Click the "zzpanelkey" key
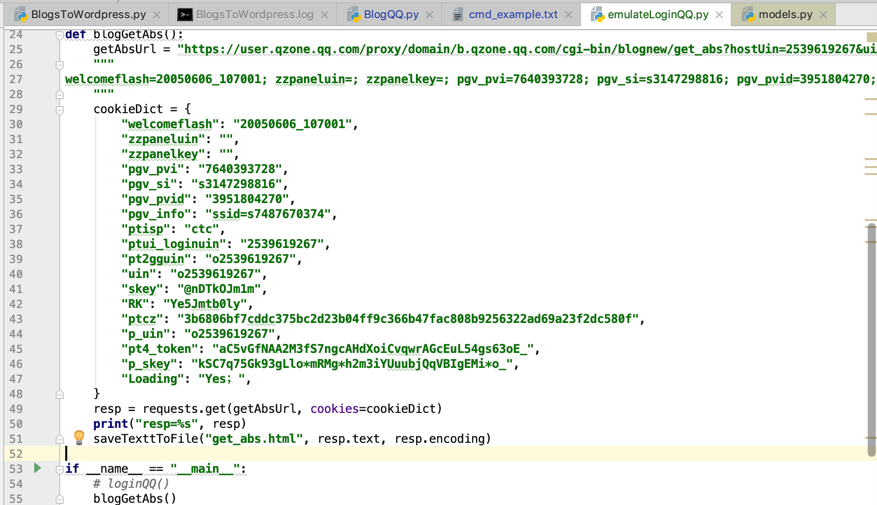877x505 pixels. (x=163, y=154)
